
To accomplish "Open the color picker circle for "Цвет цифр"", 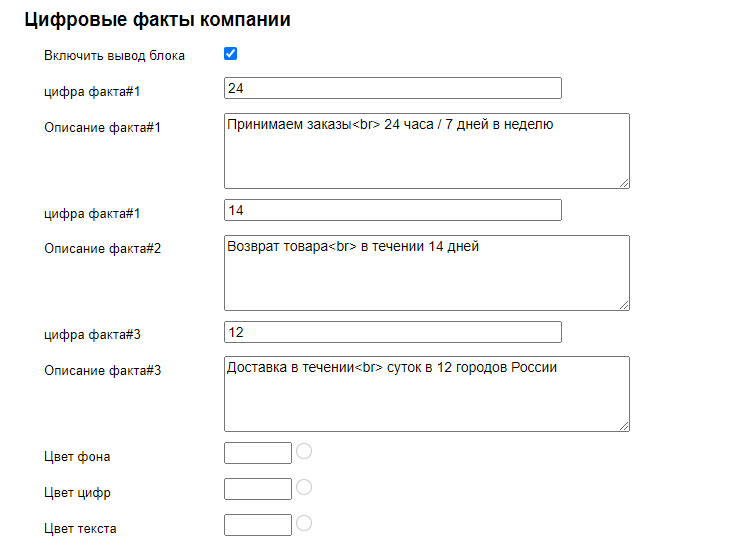I will [304, 487].
